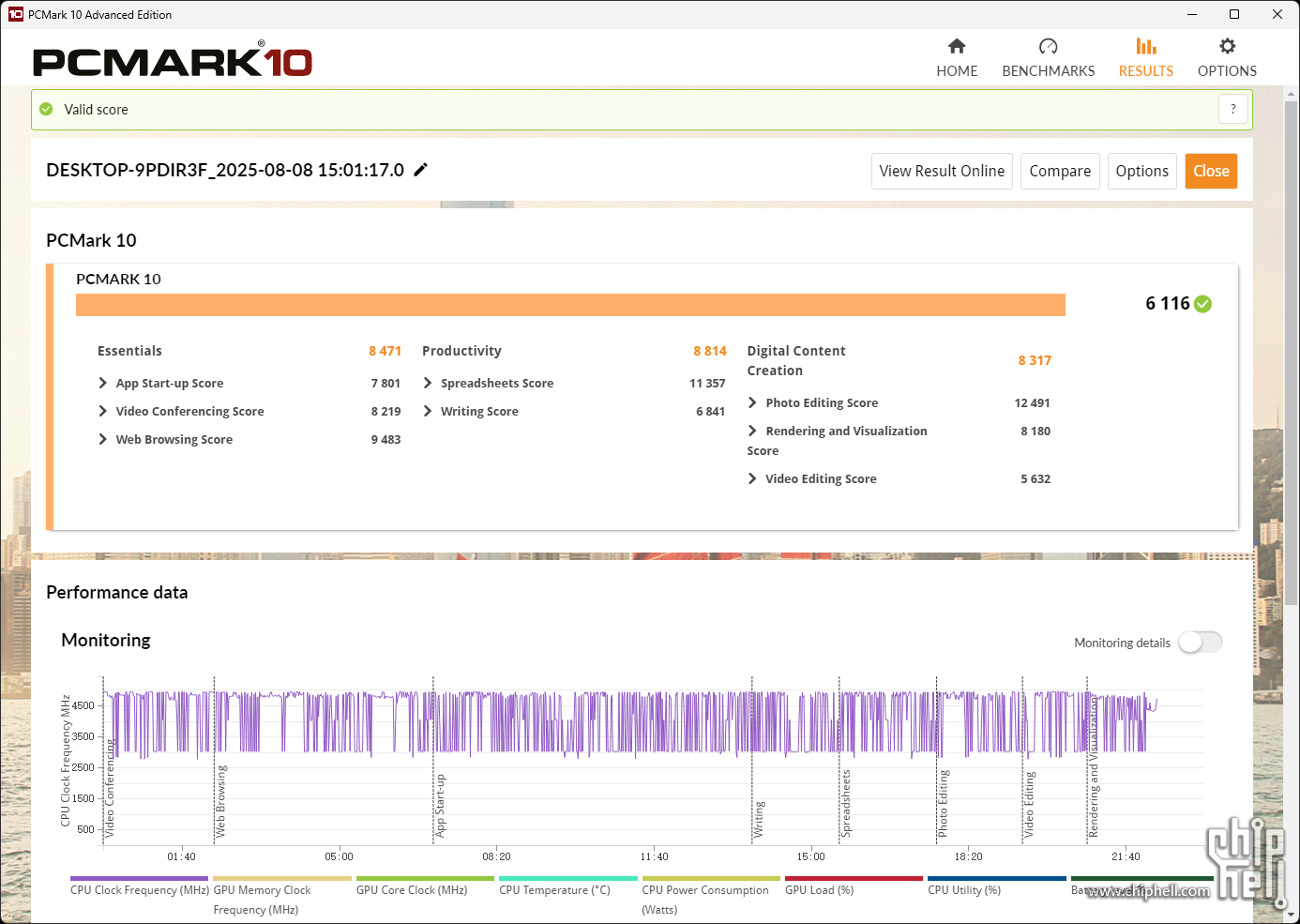Select CPU Temperature legend item
1300x924 pixels.
point(568,887)
